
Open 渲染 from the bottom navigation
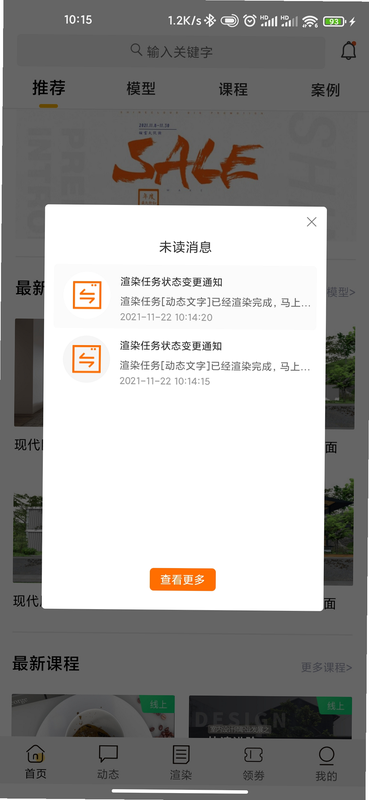coord(181,762)
